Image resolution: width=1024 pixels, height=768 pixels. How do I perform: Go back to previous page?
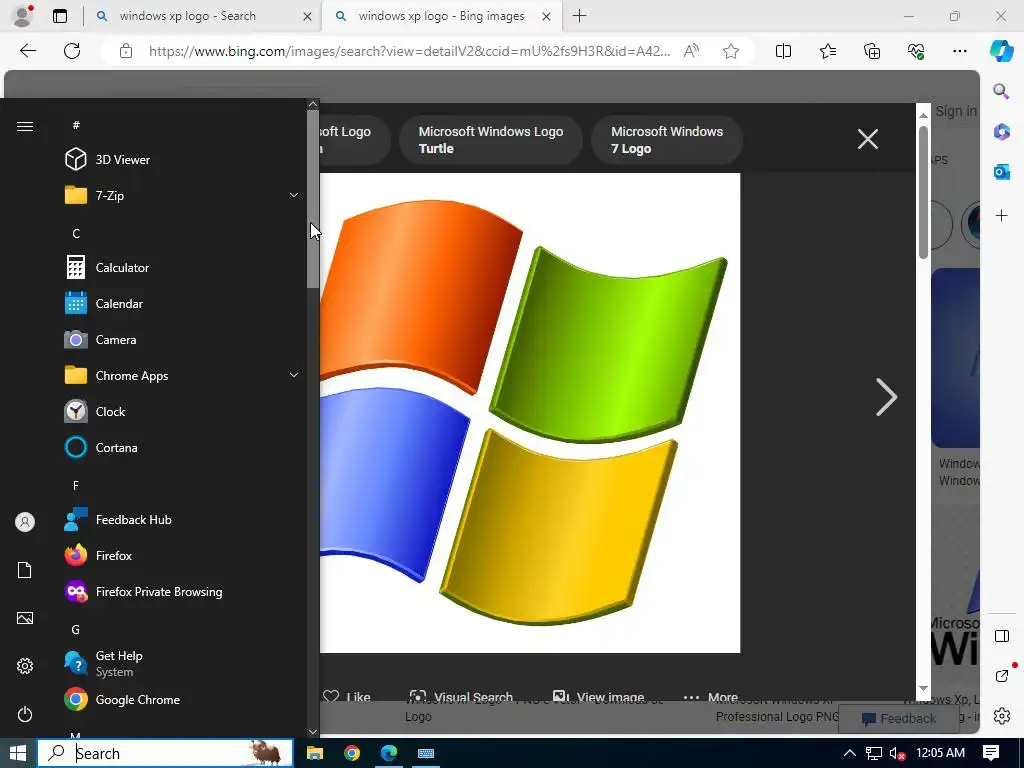(27, 51)
